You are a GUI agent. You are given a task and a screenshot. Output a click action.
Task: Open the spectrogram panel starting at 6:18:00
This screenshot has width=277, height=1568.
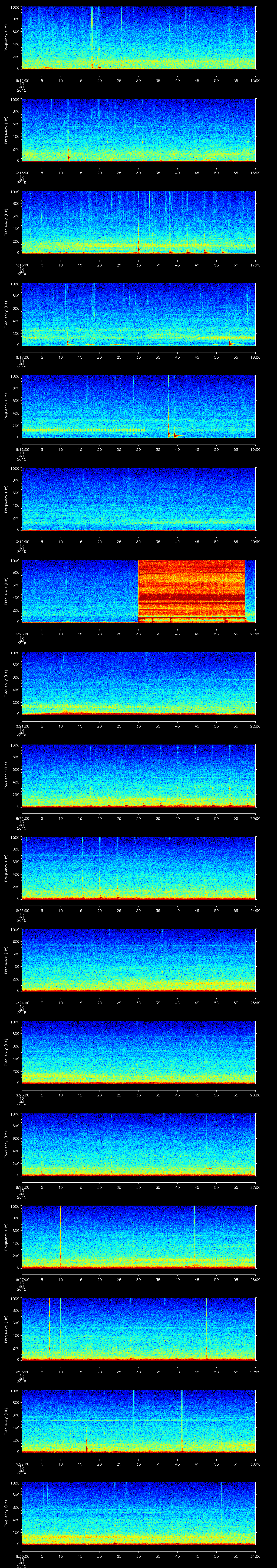pyautogui.click(x=139, y=407)
